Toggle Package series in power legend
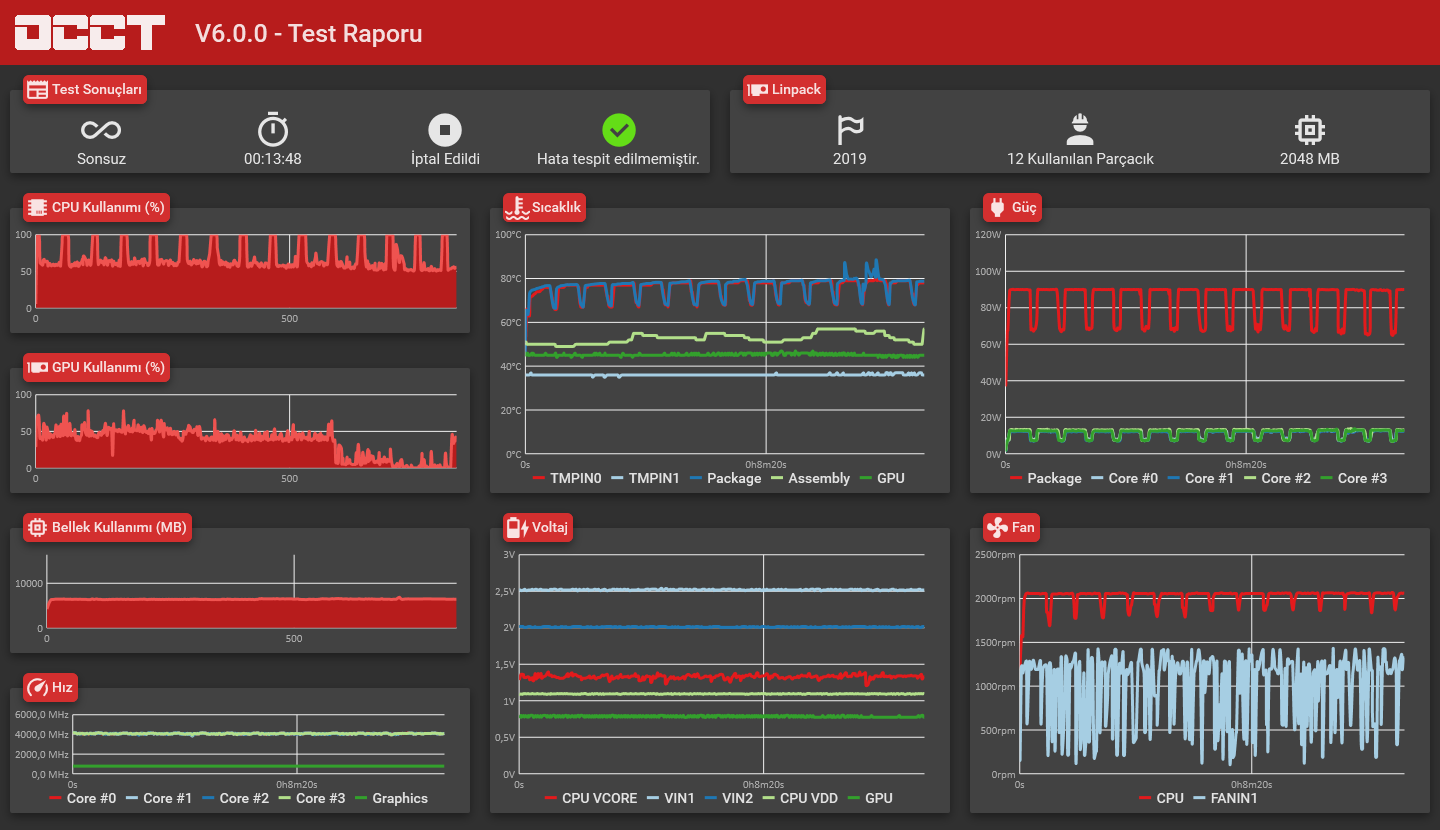 click(x=1045, y=478)
